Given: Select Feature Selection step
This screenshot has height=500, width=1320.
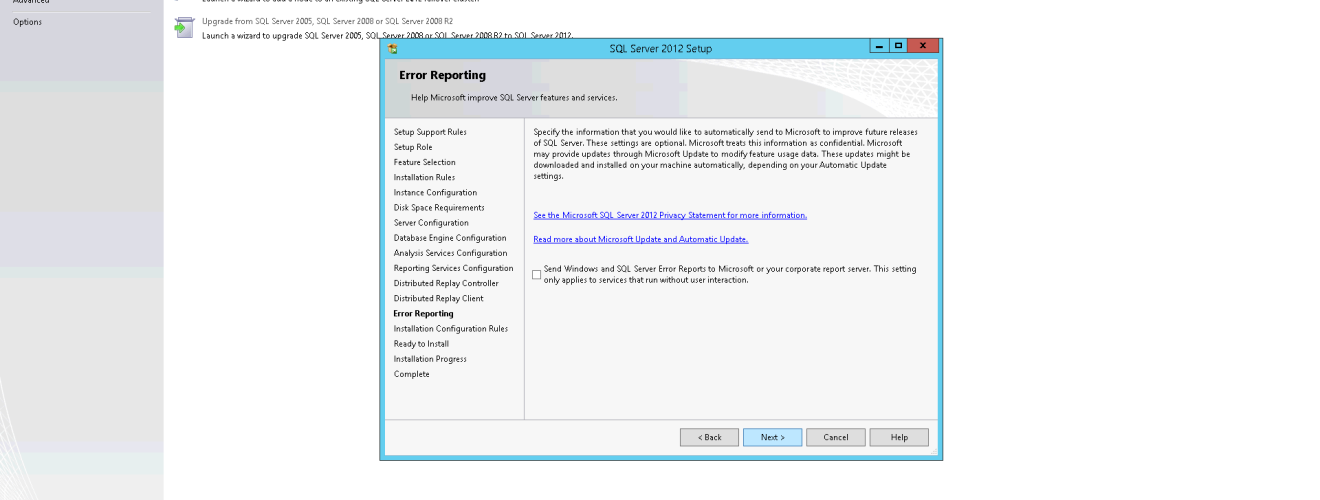Looking at the screenshot, I should click(x=424, y=162).
